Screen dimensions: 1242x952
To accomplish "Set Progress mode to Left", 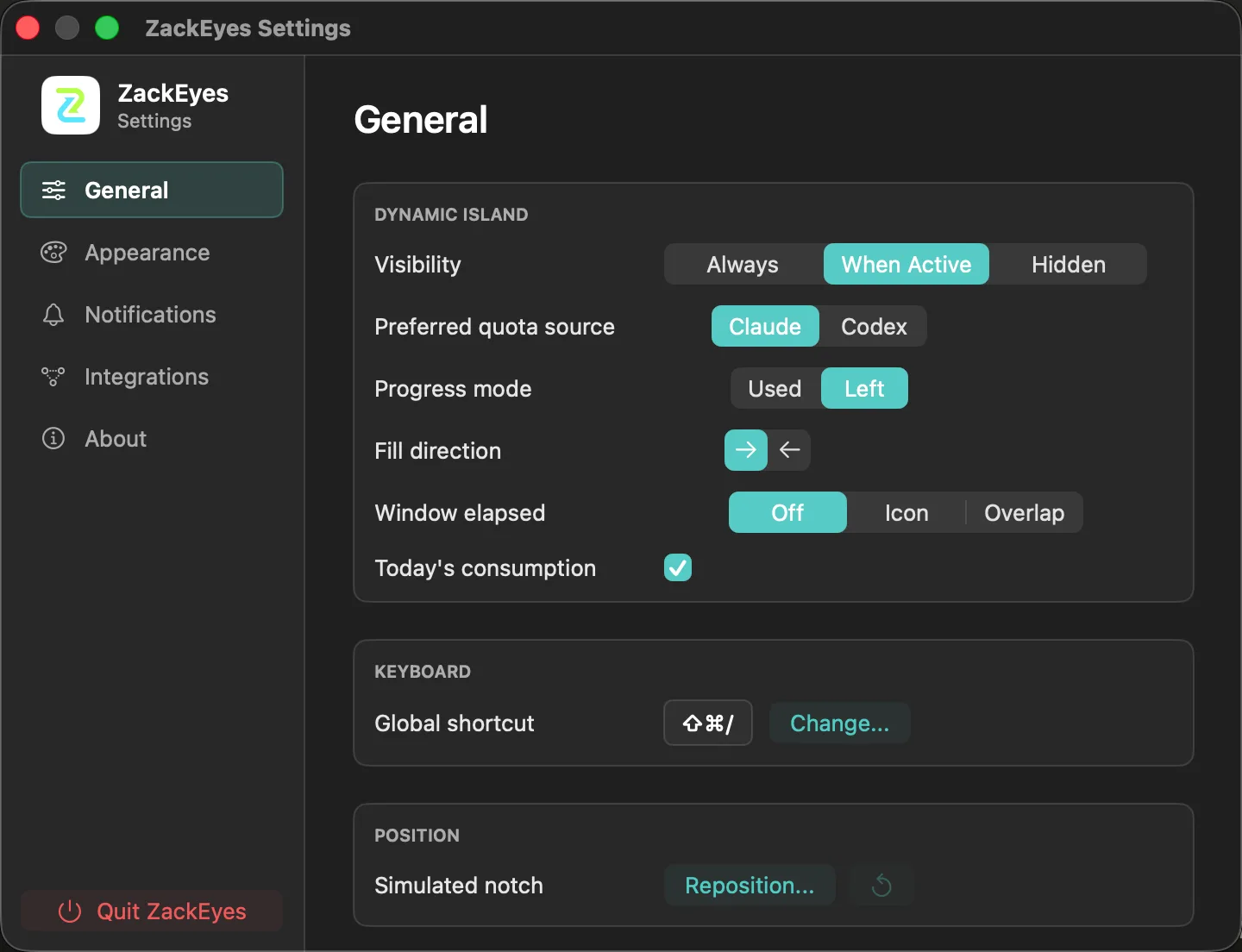I will pyautogui.click(x=864, y=388).
